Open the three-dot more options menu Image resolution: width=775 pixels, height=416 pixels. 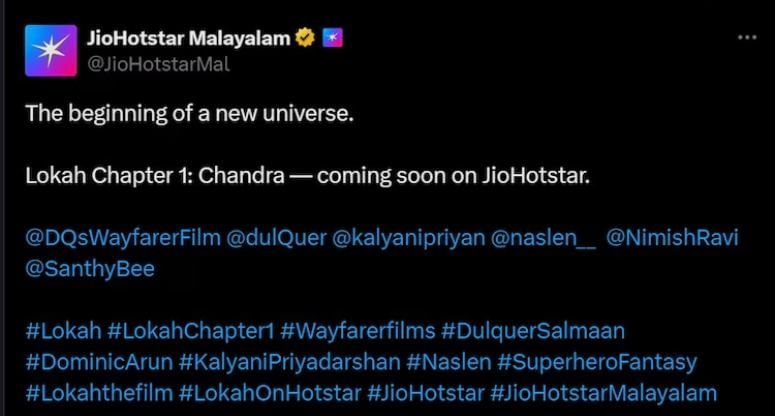pyautogui.click(x=747, y=38)
